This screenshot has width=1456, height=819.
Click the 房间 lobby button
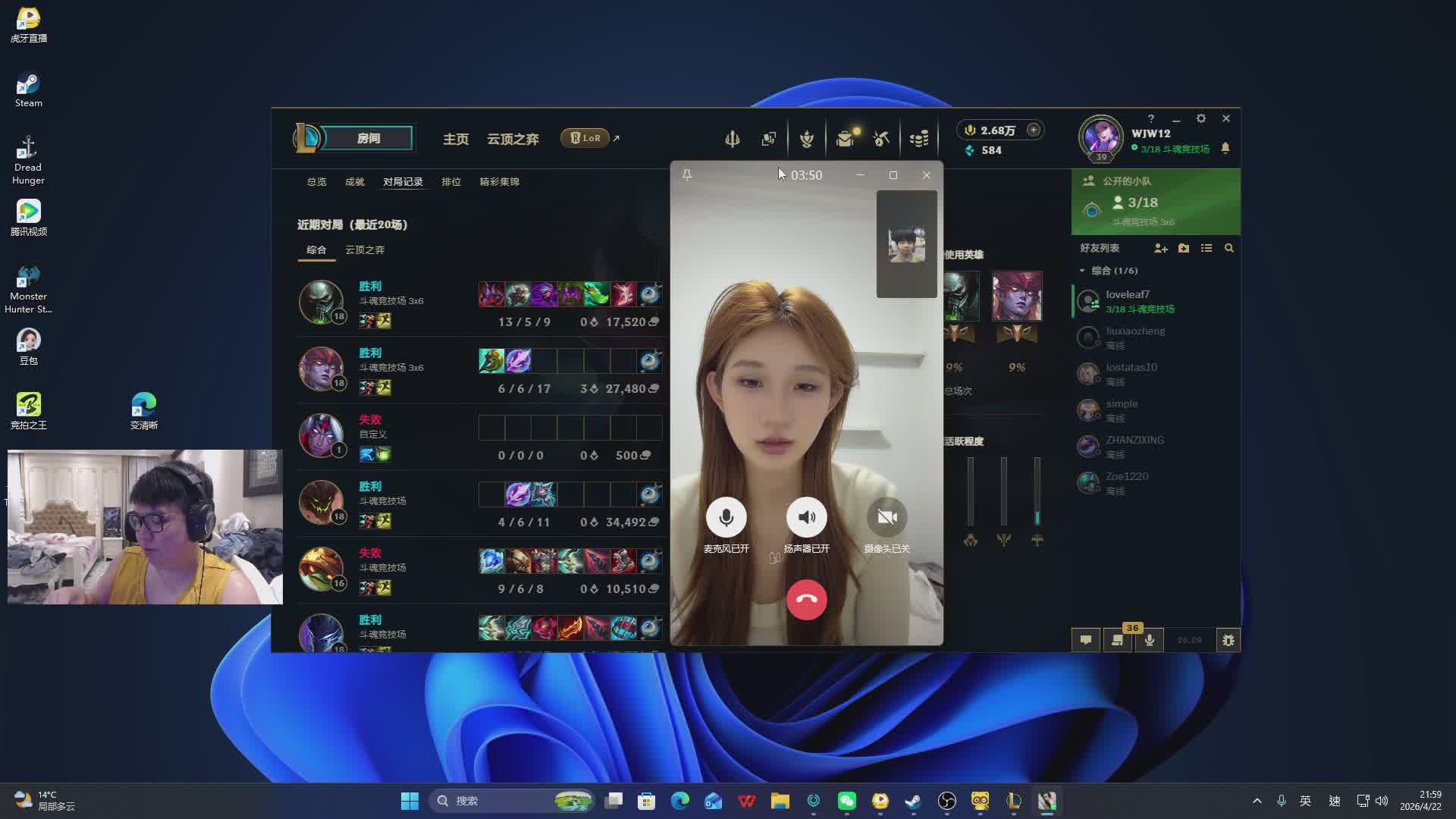(x=368, y=138)
